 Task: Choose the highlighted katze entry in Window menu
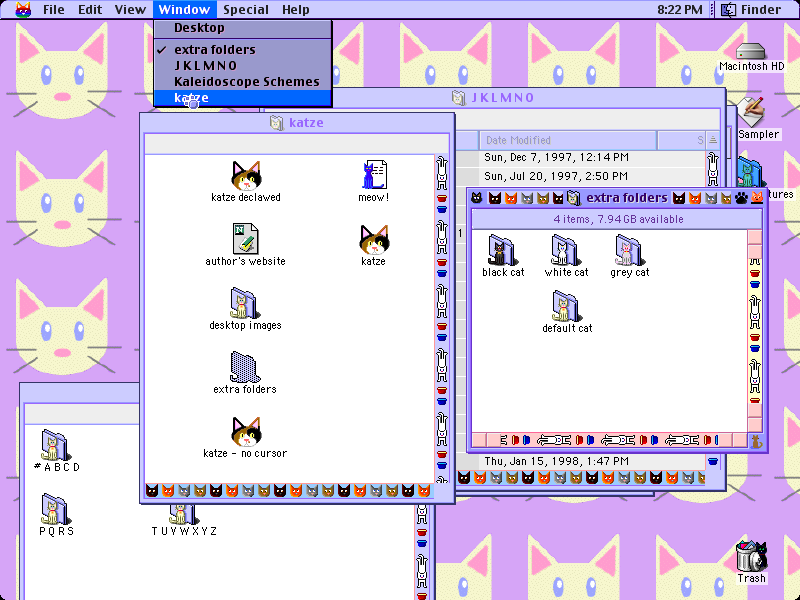(243, 98)
